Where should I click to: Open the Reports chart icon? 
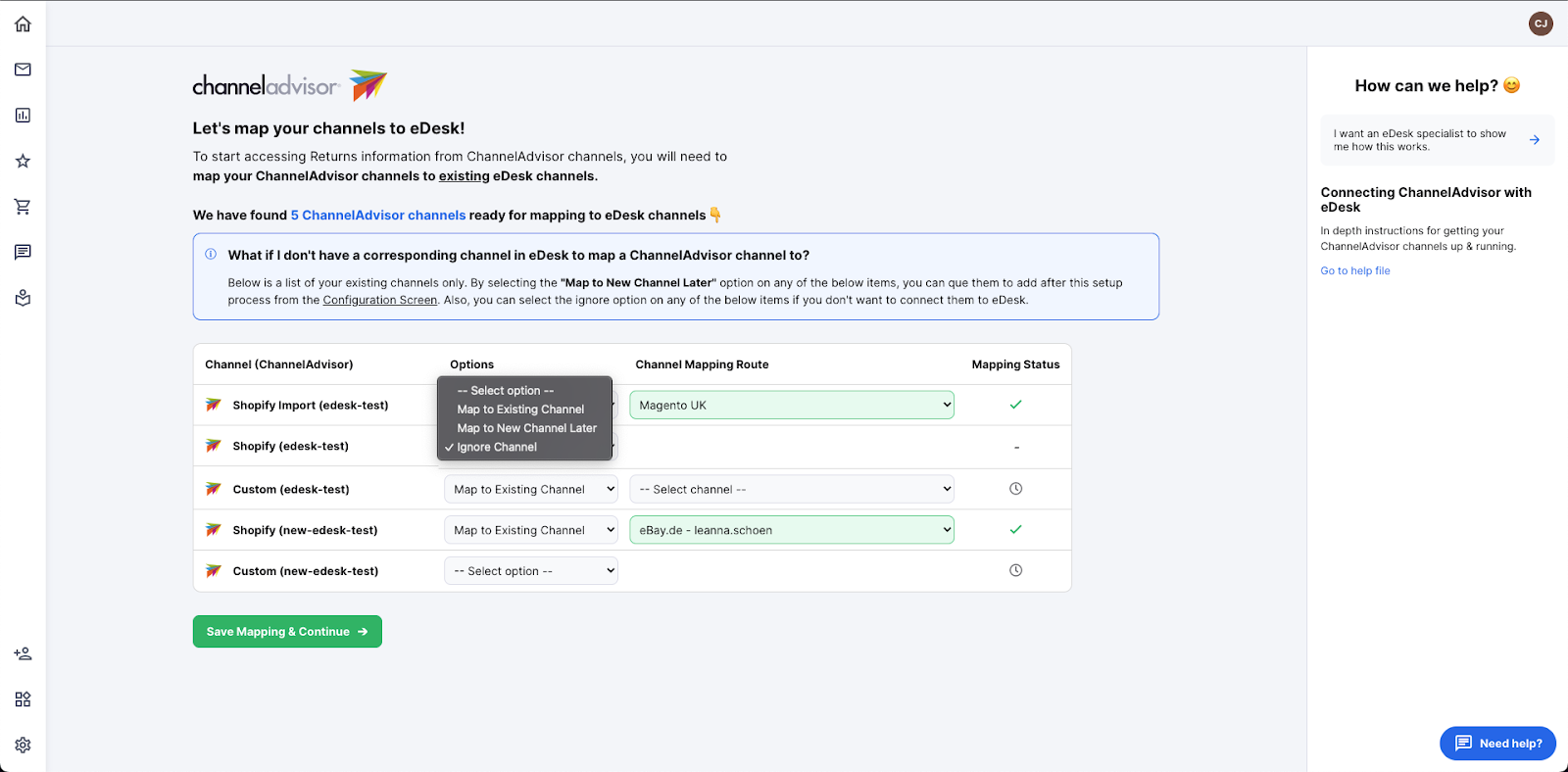point(23,115)
